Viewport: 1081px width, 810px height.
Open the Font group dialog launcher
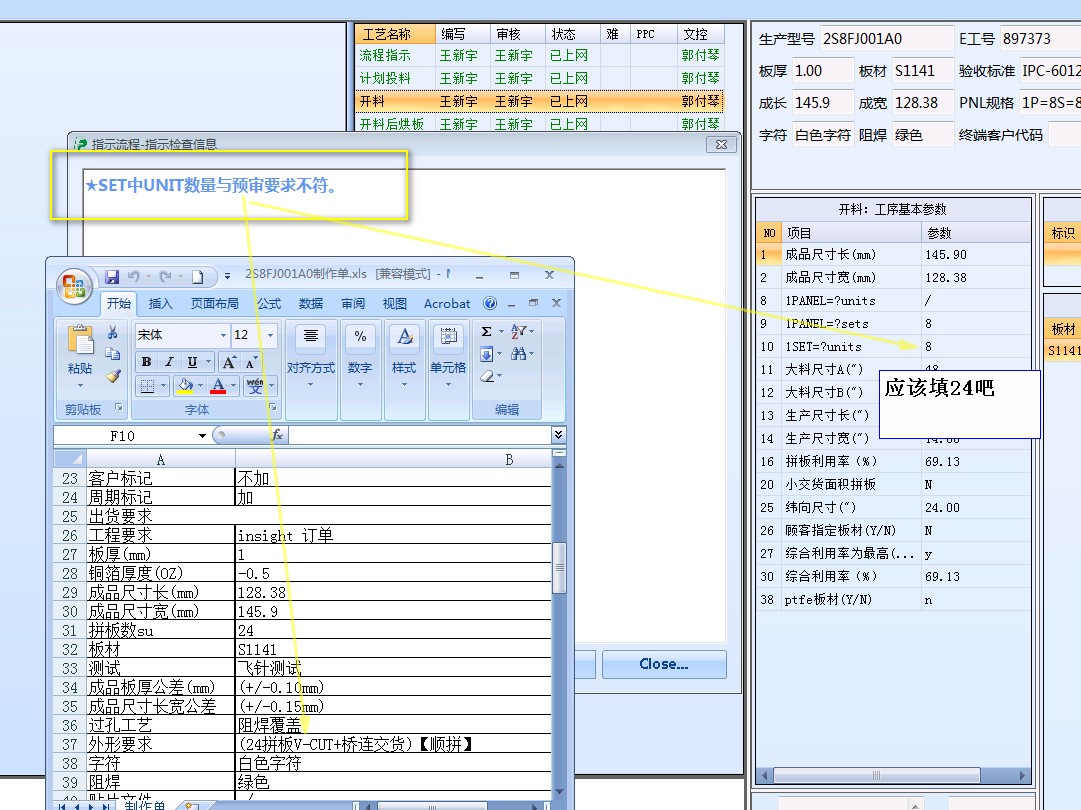(x=273, y=407)
